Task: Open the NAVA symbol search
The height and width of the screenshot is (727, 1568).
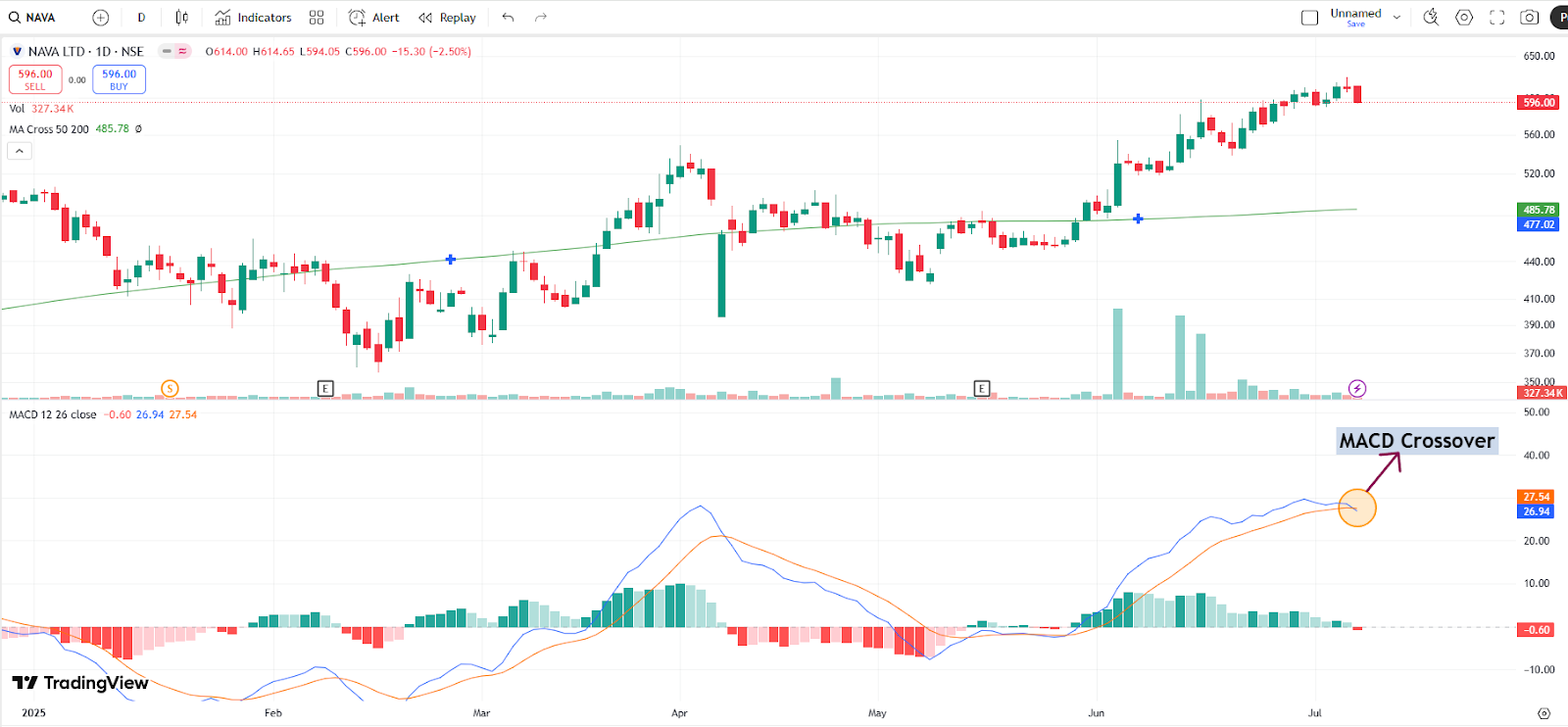Action: (32, 18)
